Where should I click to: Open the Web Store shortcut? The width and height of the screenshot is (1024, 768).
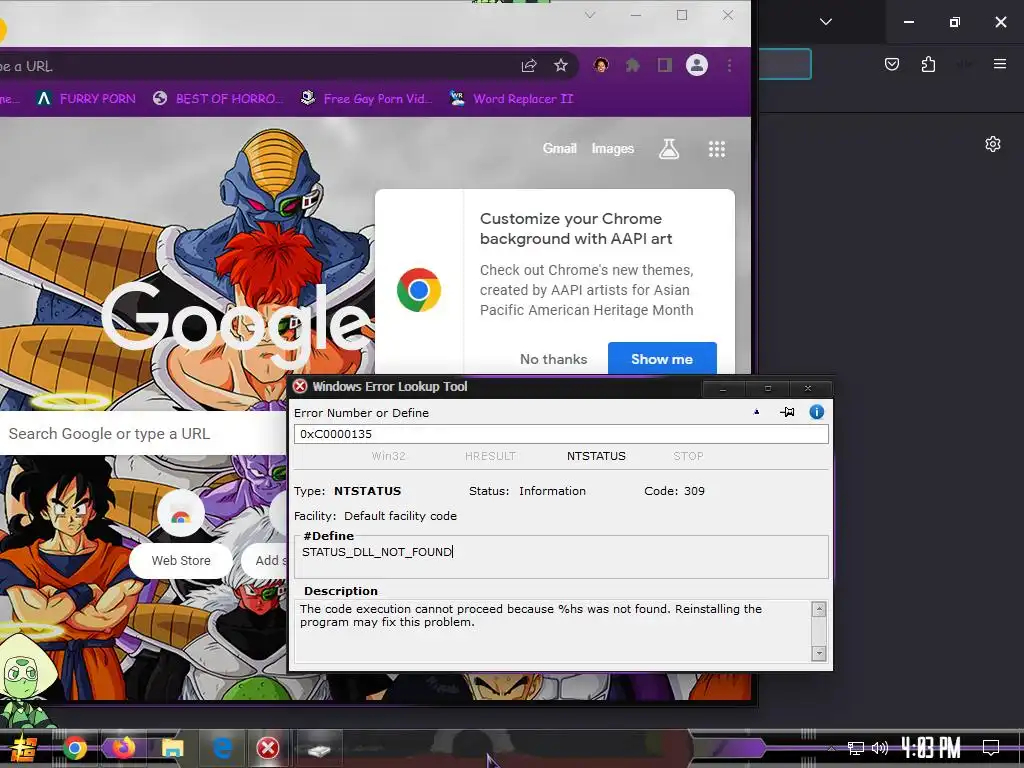pyautogui.click(x=181, y=560)
